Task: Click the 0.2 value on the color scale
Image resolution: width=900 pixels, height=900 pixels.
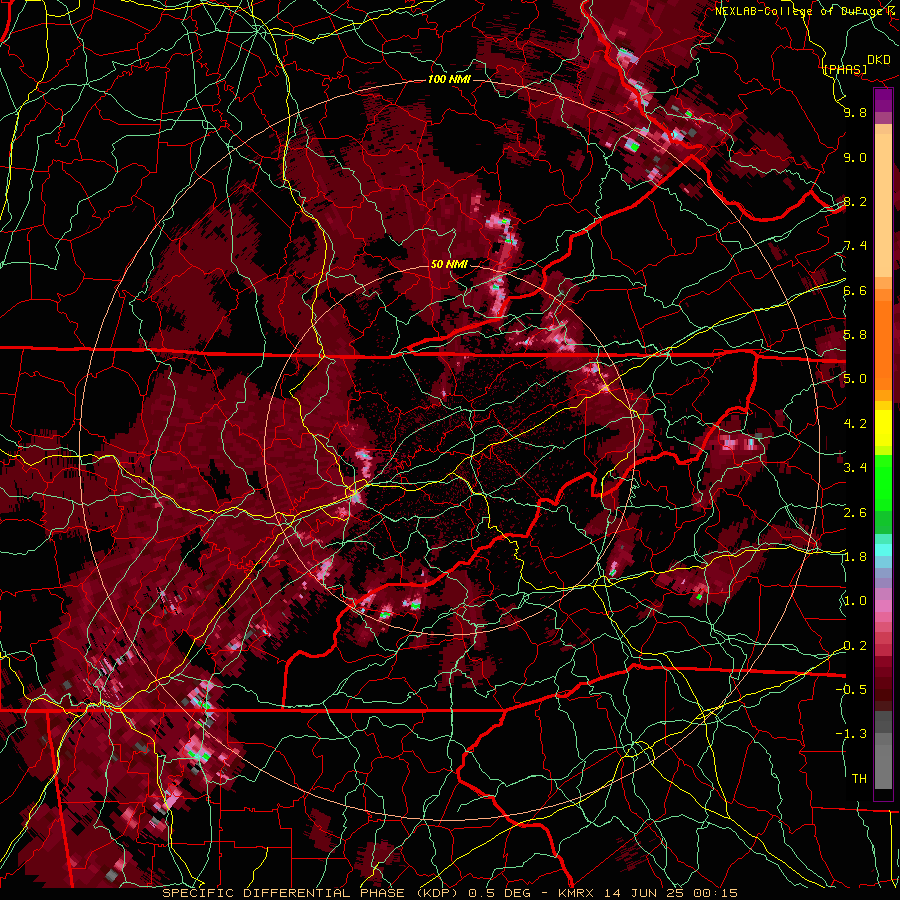Action: pos(855,646)
